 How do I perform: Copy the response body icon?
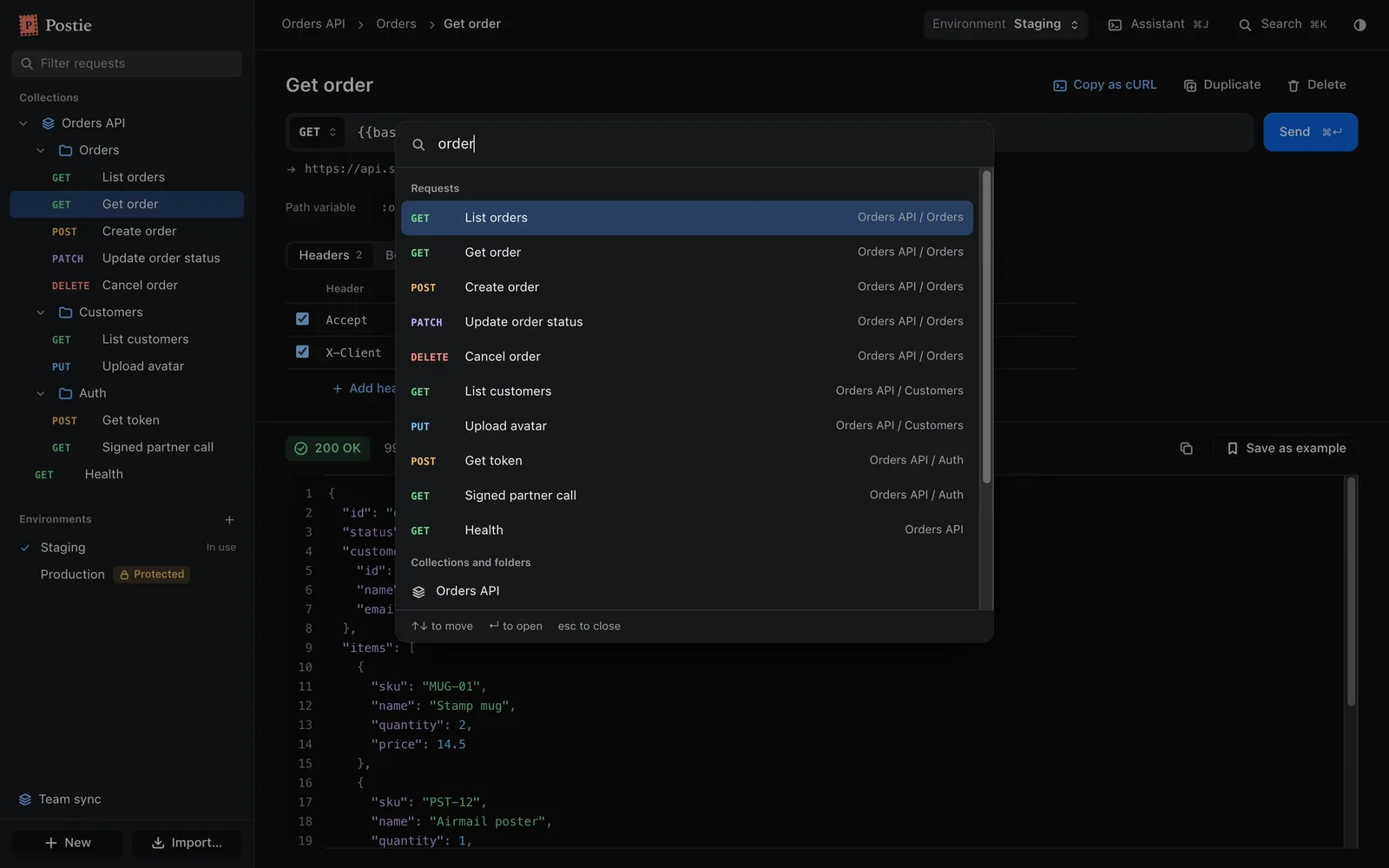1186,449
